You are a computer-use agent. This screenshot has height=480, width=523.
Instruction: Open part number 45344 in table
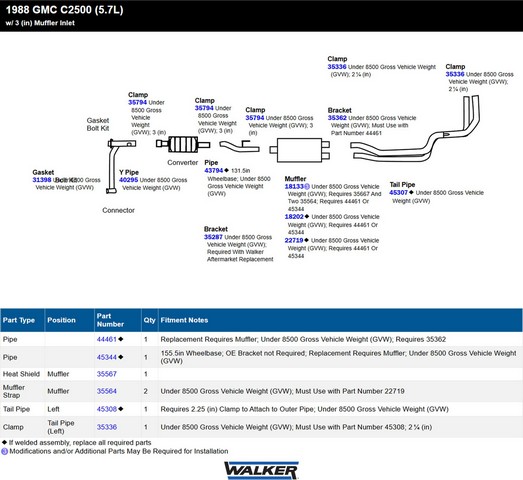point(106,357)
